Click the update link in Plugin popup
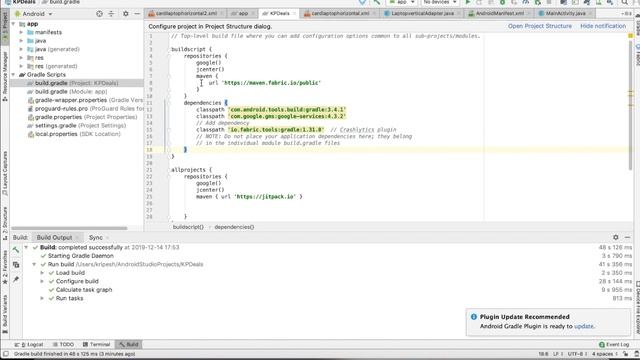The height and width of the screenshot is (360, 640). coord(584,326)
